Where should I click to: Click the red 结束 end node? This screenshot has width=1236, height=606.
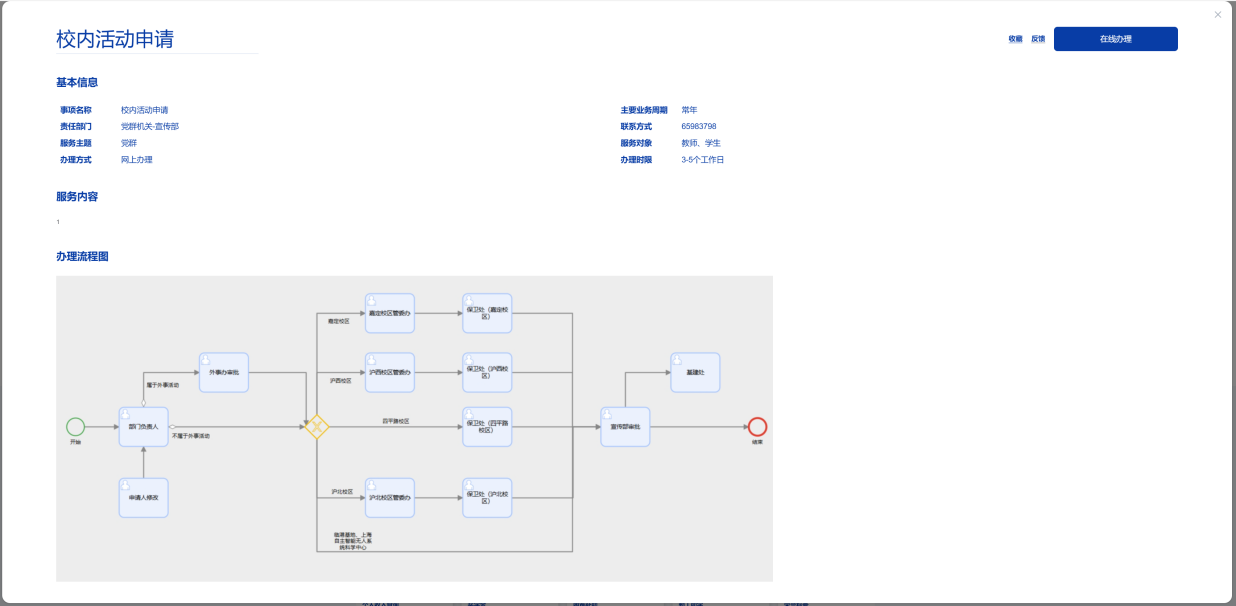[x=757, y=427]
